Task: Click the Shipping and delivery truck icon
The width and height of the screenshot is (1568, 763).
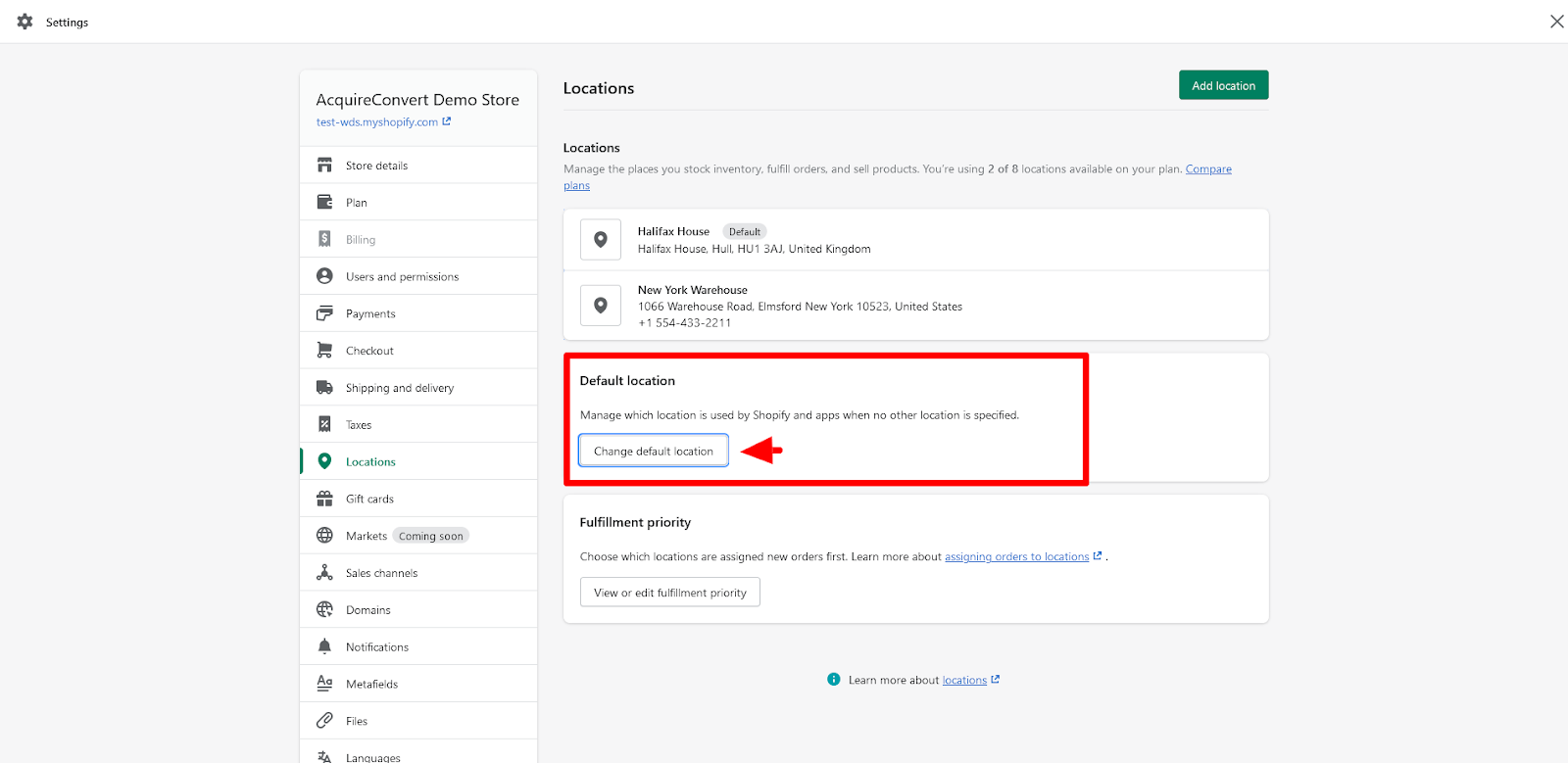Action: pos(324,388)
